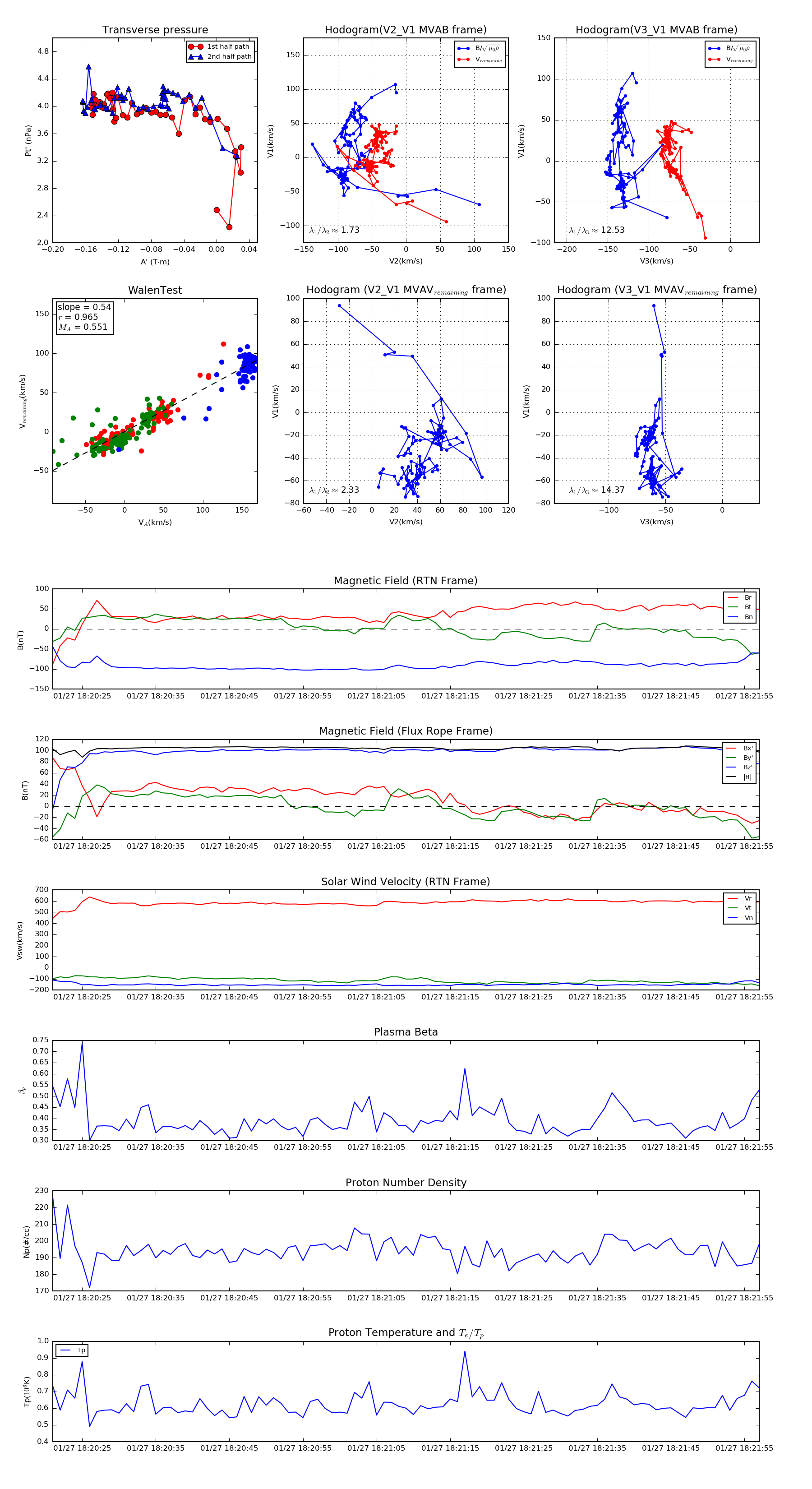This screenshot has width=812, height=1489.
Task: Click the 'slope = 0.54' annotation
Action: tap(84, 307)
